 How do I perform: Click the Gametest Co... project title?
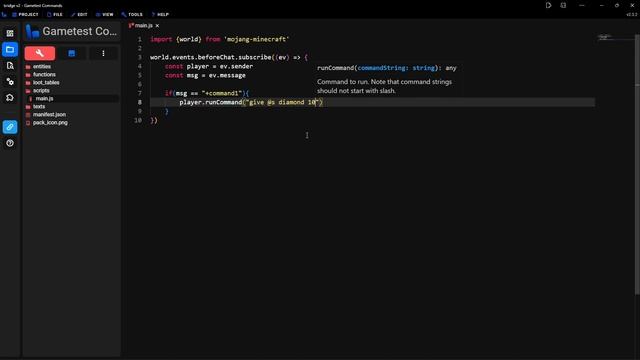pyautogui.click(x=80, y=31)
